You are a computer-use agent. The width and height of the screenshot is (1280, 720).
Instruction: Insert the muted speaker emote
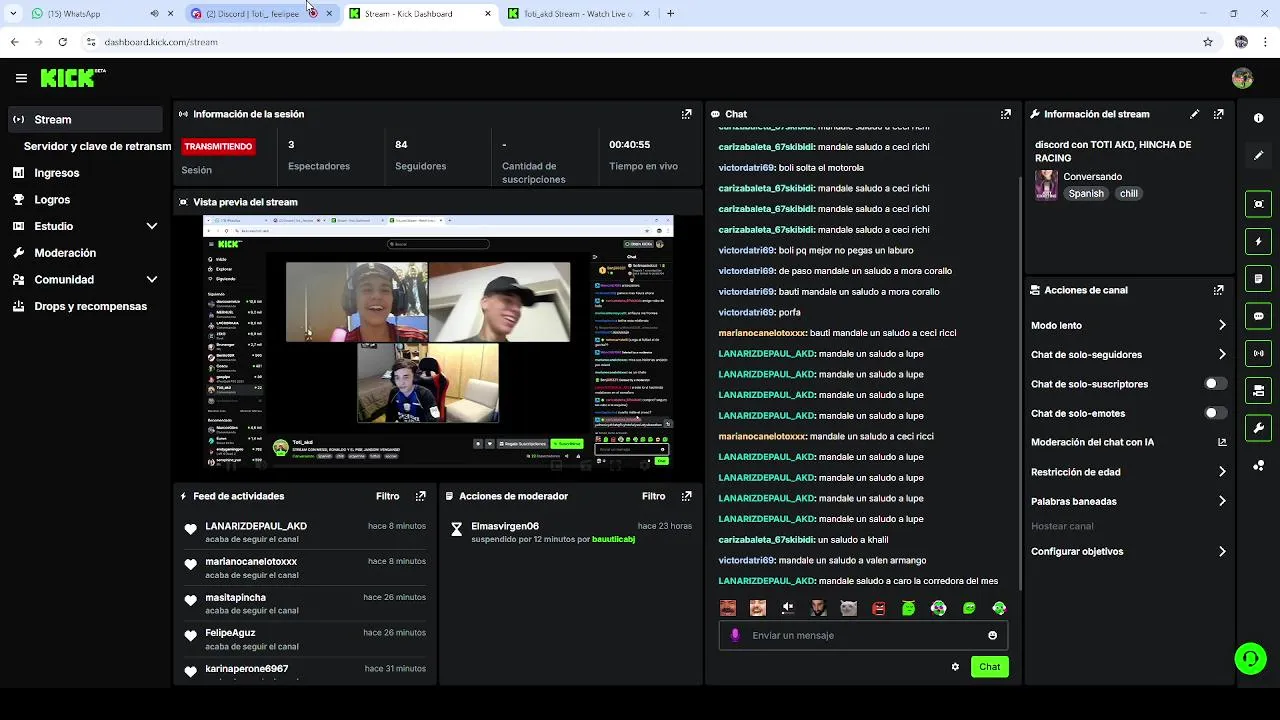pos(788,608)
